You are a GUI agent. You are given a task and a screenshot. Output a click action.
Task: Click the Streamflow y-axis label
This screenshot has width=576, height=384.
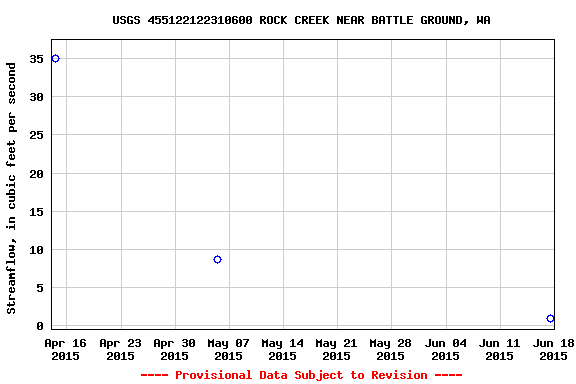(x=11, y=188)
